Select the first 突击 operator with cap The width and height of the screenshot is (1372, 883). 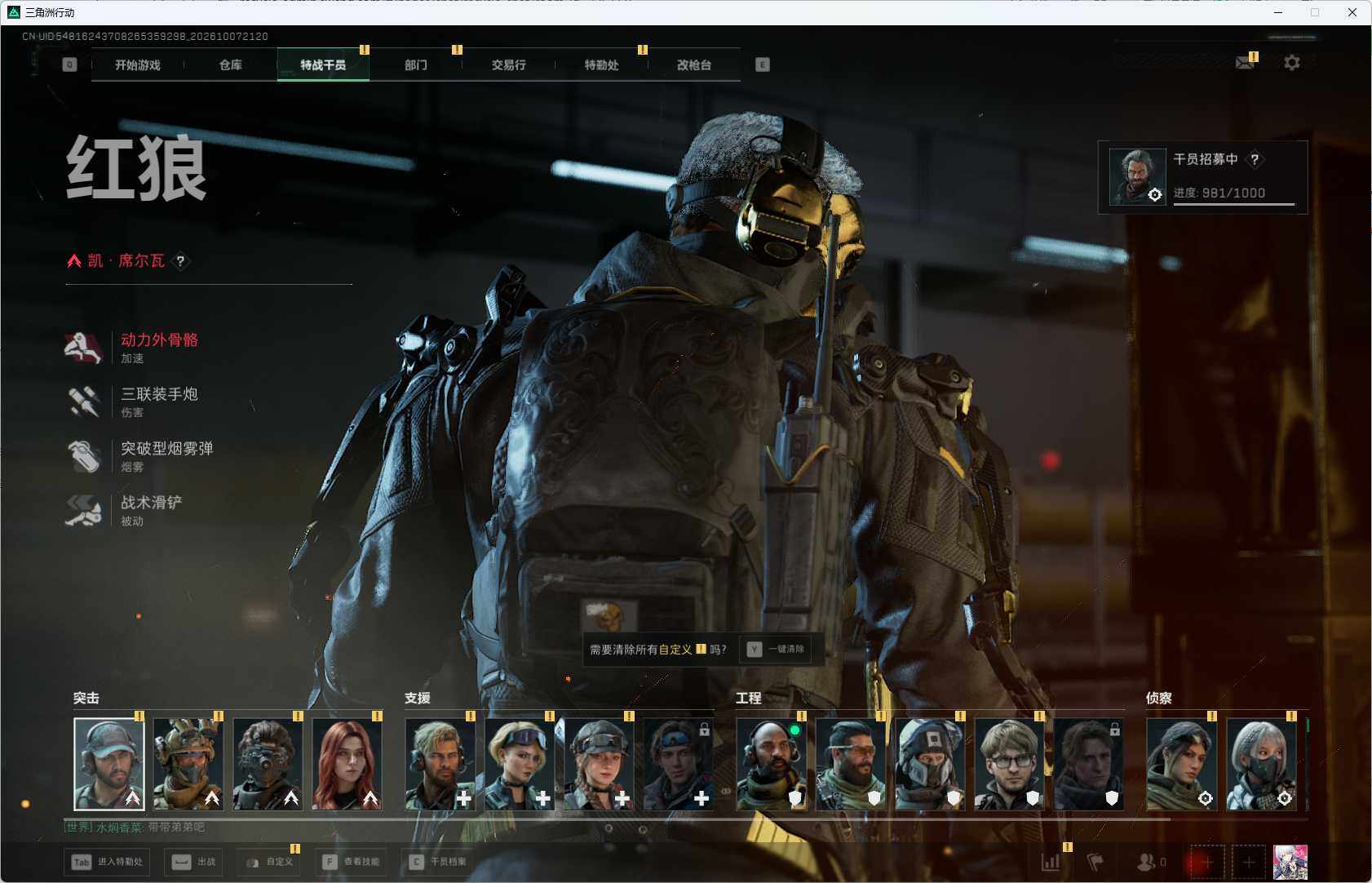pyautogui.click(x=109, y=764)
